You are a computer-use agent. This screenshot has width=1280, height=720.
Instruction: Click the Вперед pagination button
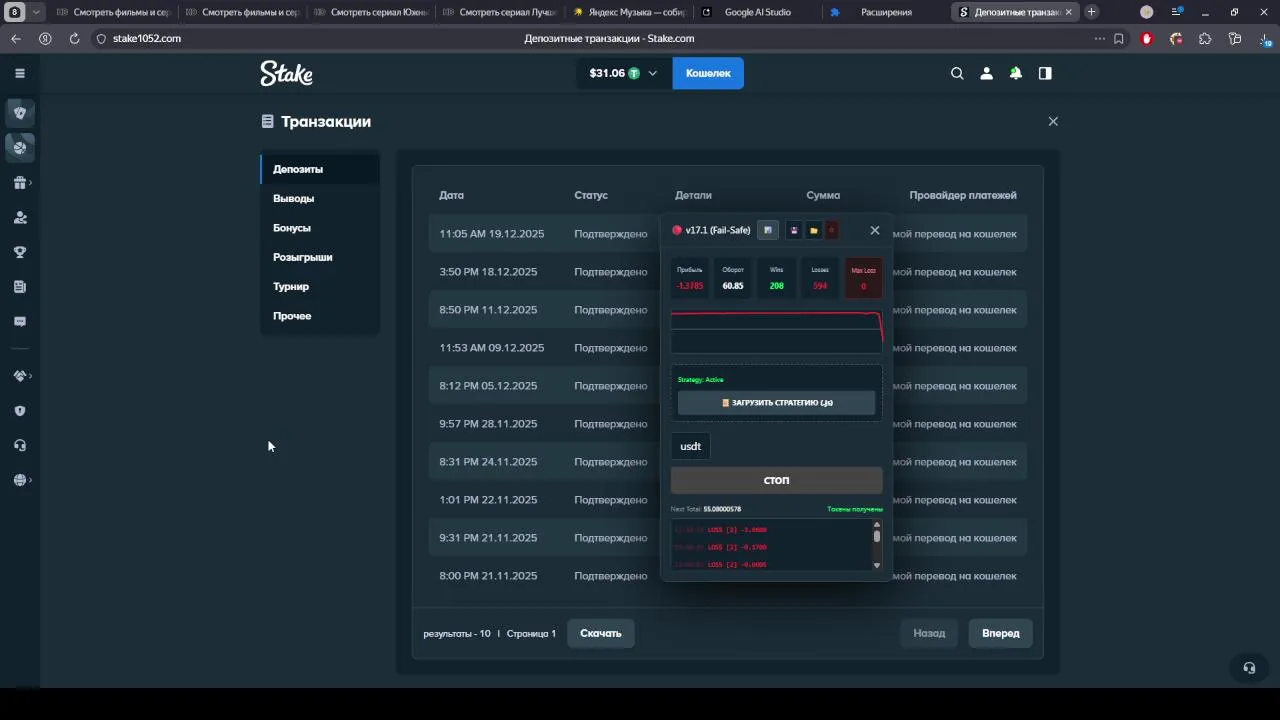coord(1001,633)
